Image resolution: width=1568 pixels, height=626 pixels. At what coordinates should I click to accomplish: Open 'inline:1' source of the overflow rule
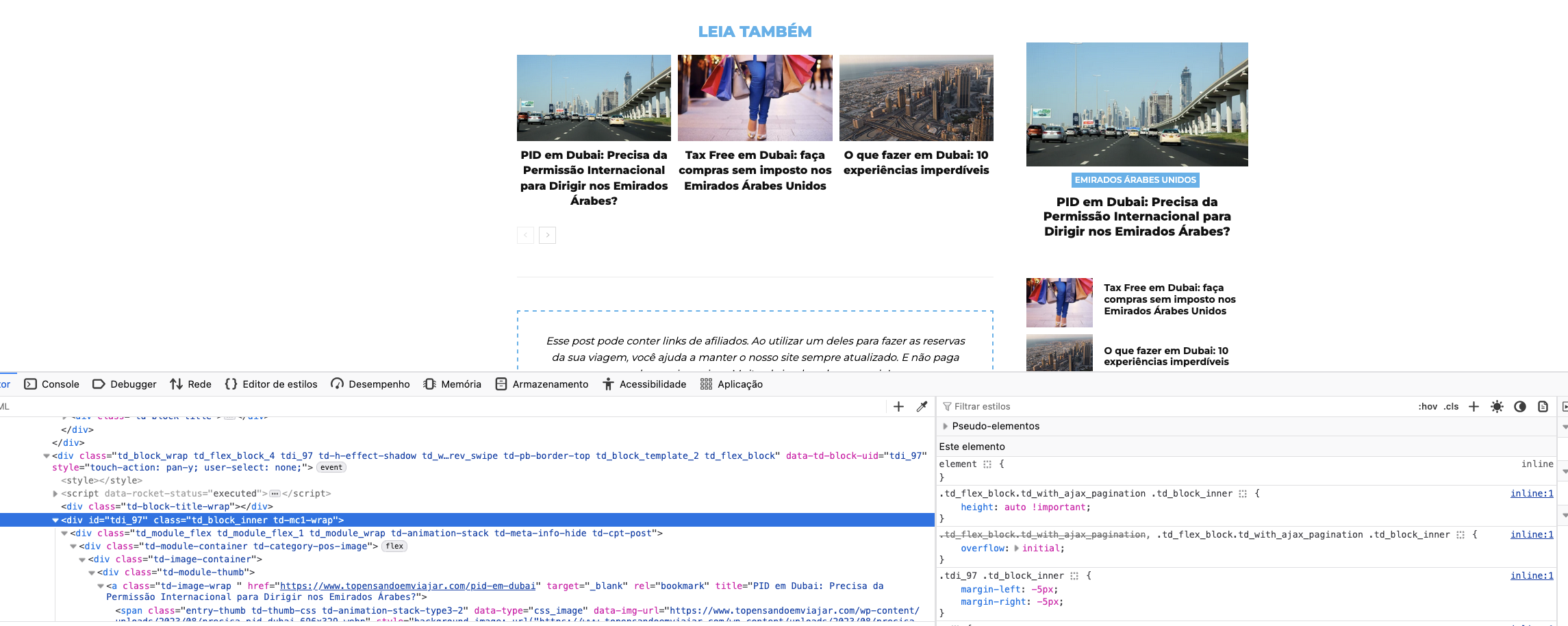(x=1532, y=535)
